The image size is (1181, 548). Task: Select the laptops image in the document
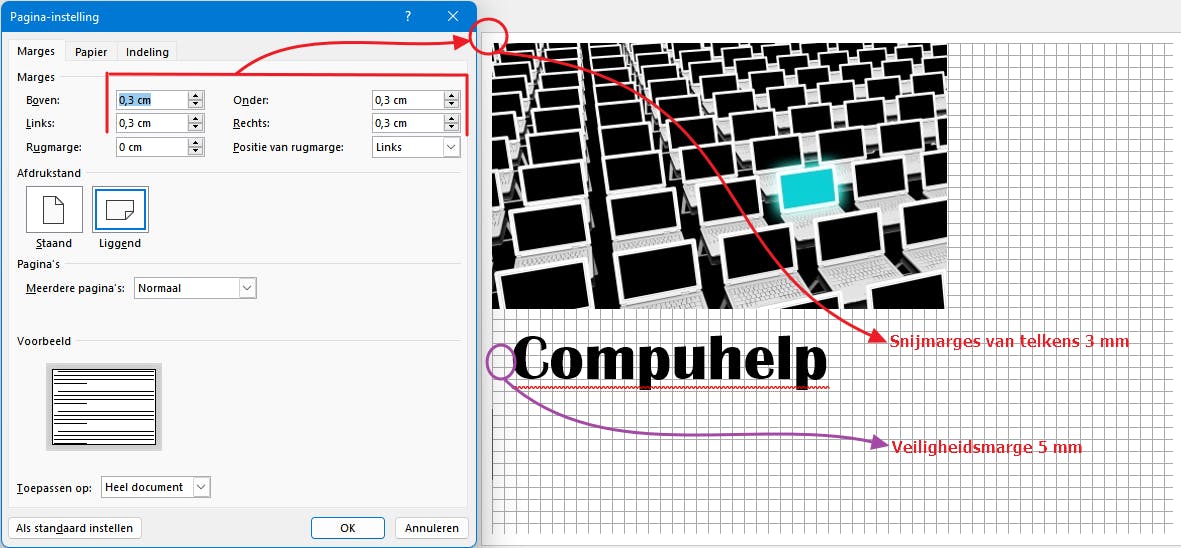pyautogui.click(x=719, y=176)
